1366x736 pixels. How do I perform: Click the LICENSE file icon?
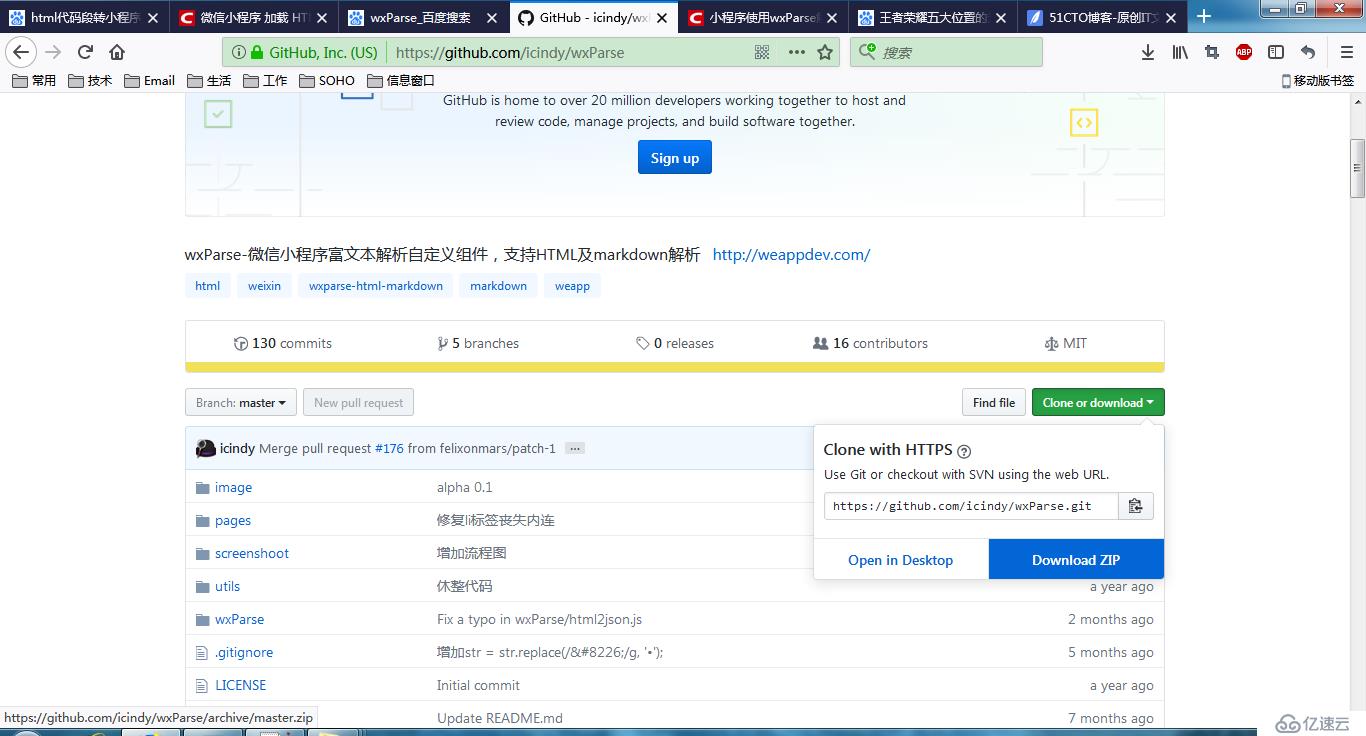[203, 685]
